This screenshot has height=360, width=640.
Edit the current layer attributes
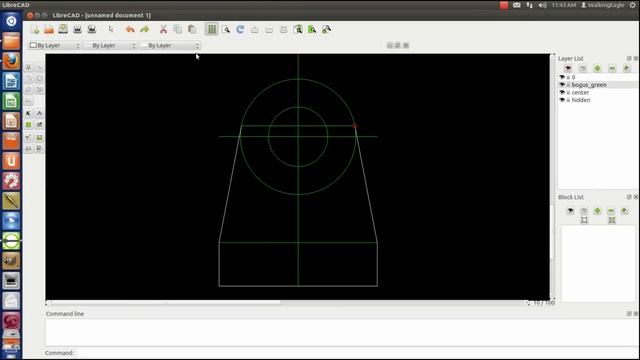point(627,69)
